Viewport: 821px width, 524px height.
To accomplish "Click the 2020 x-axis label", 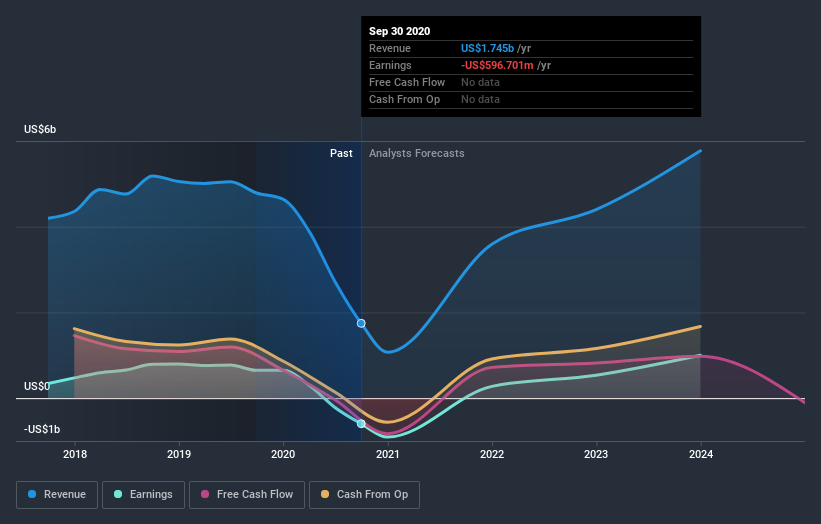I will [283, 454].
